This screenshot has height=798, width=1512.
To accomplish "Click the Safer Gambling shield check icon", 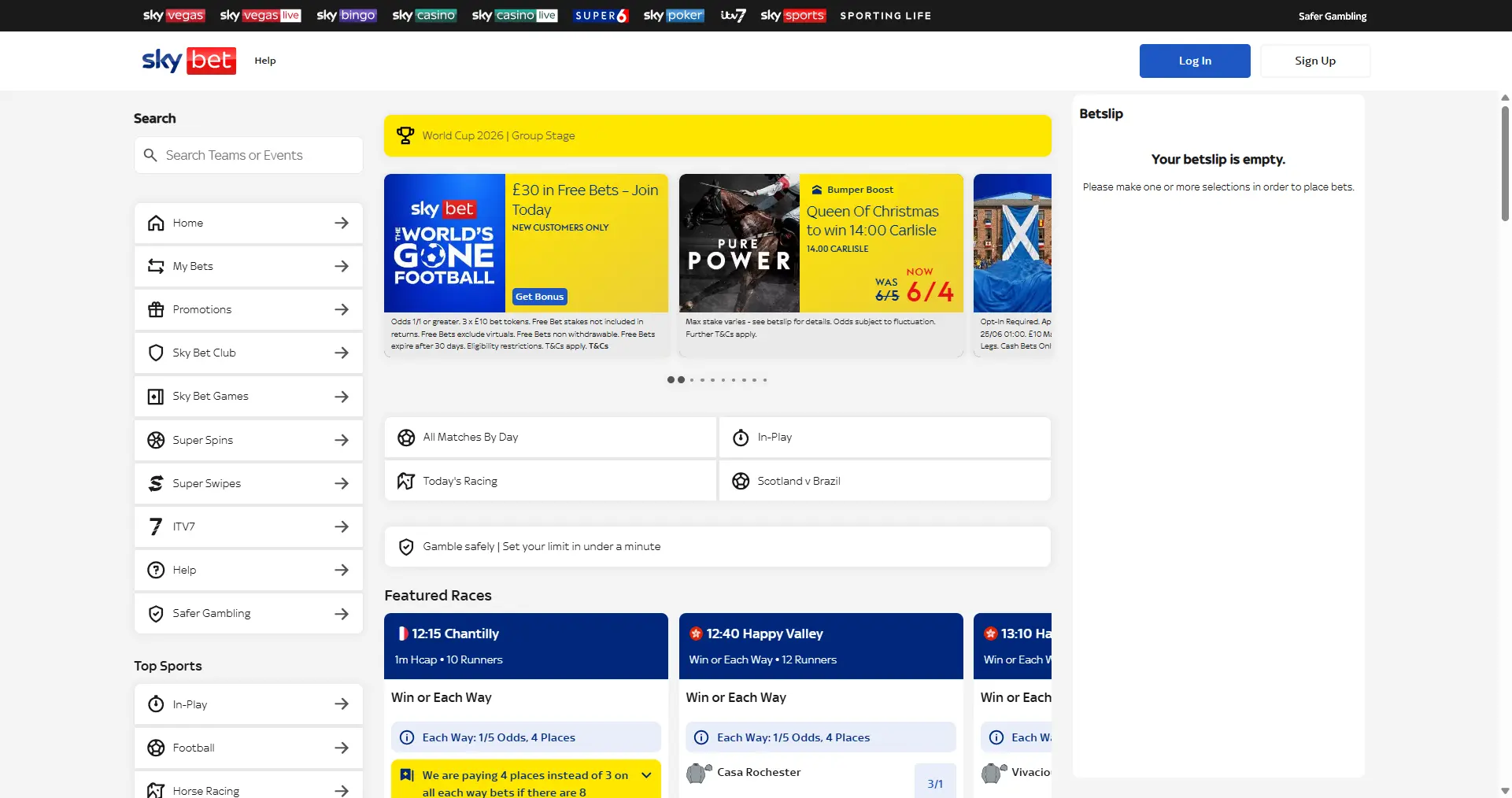I will tap(156, 613).
